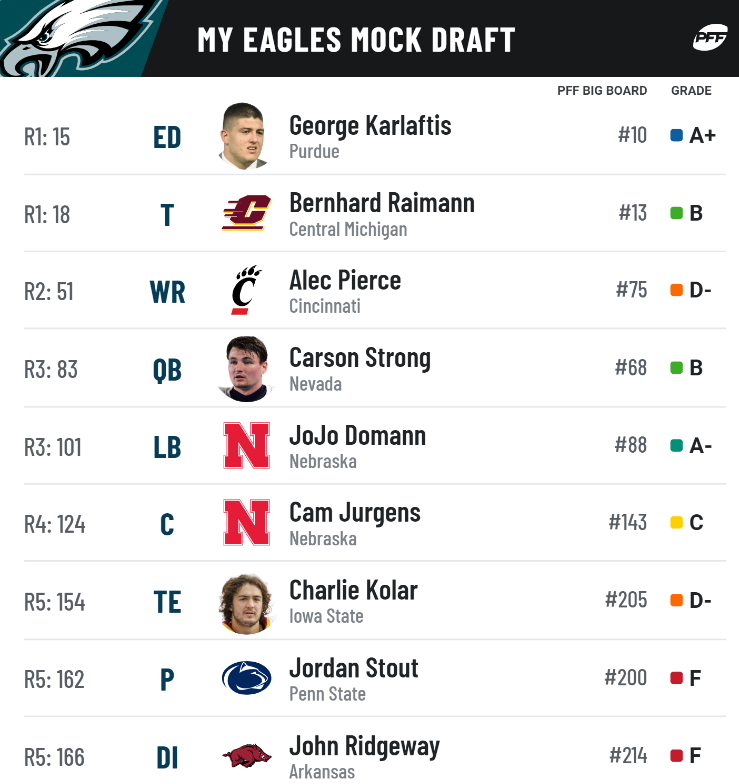
Task: Click Central Michigan team logo
Action: [246, 213]
